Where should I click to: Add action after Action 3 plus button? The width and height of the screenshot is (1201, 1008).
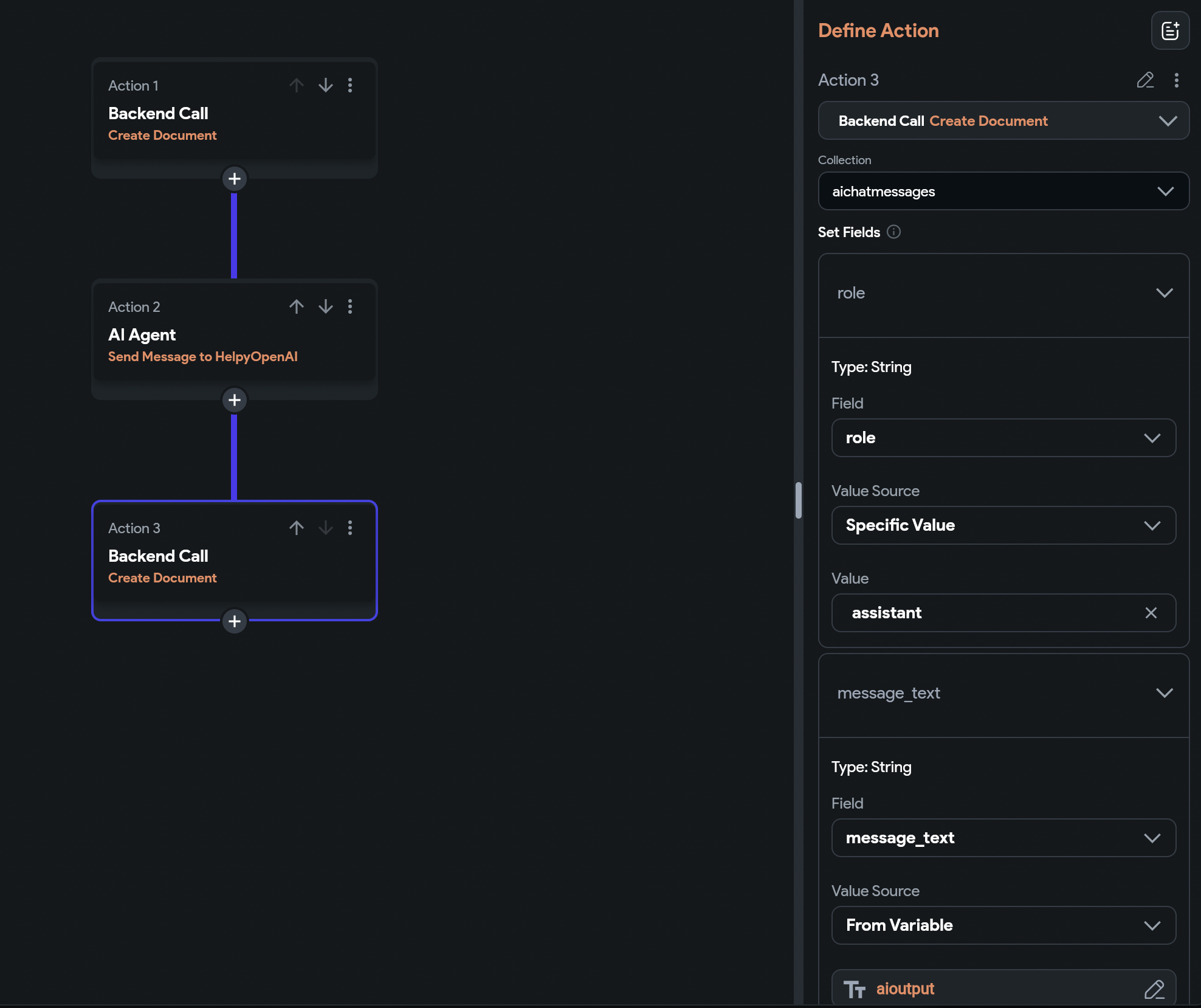235,621
